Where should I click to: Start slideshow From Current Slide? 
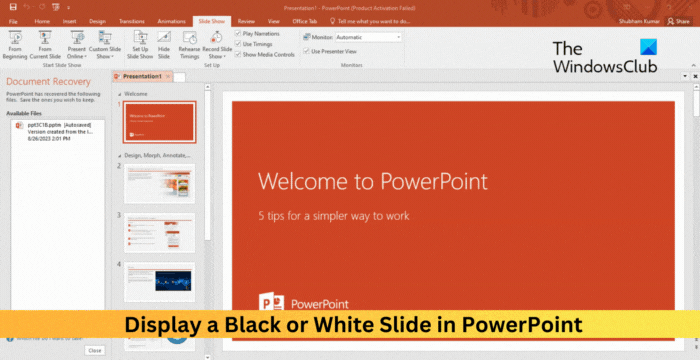click(45, 45)
